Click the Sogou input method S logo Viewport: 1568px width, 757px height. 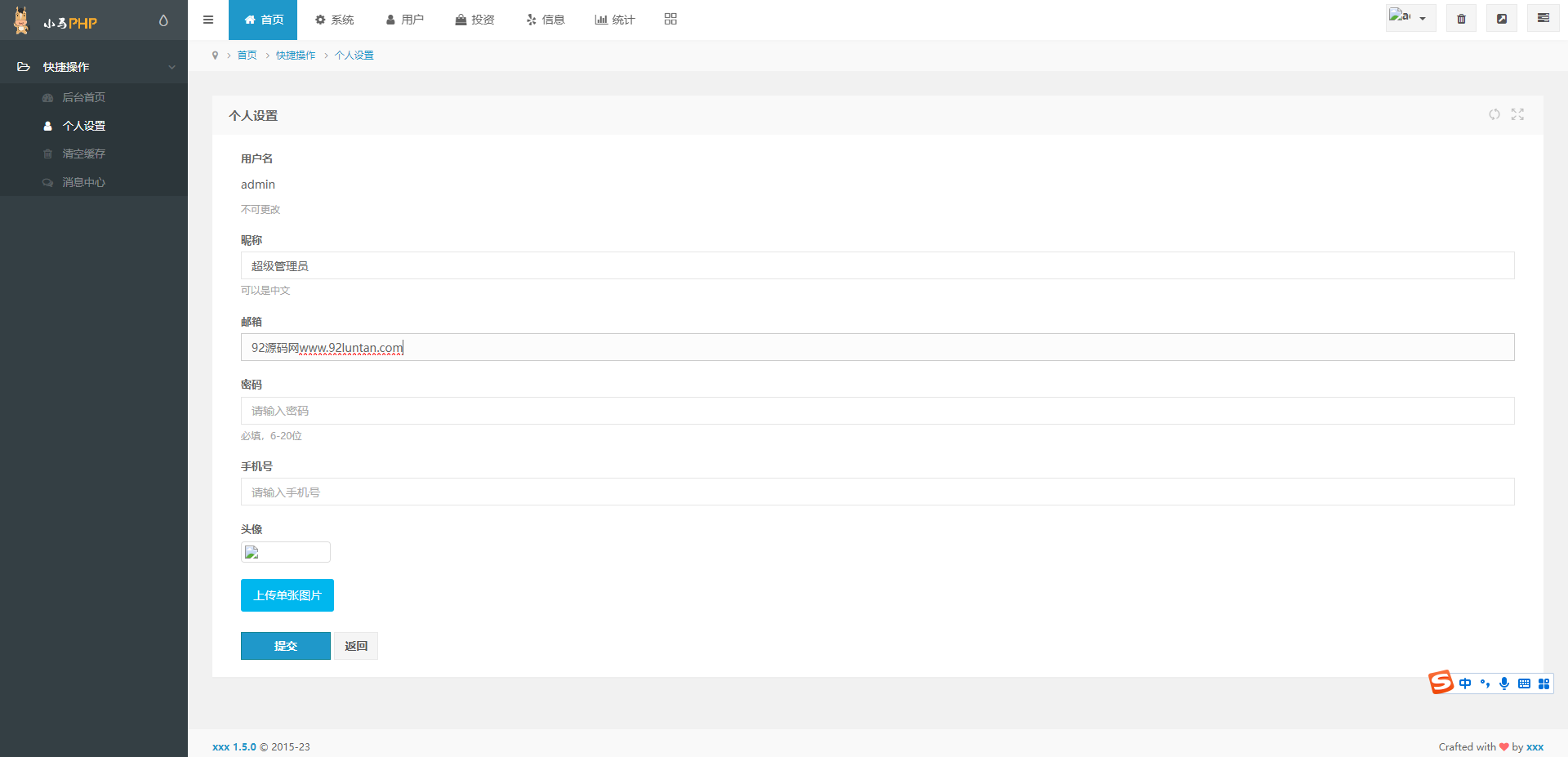click(1441, 682)
